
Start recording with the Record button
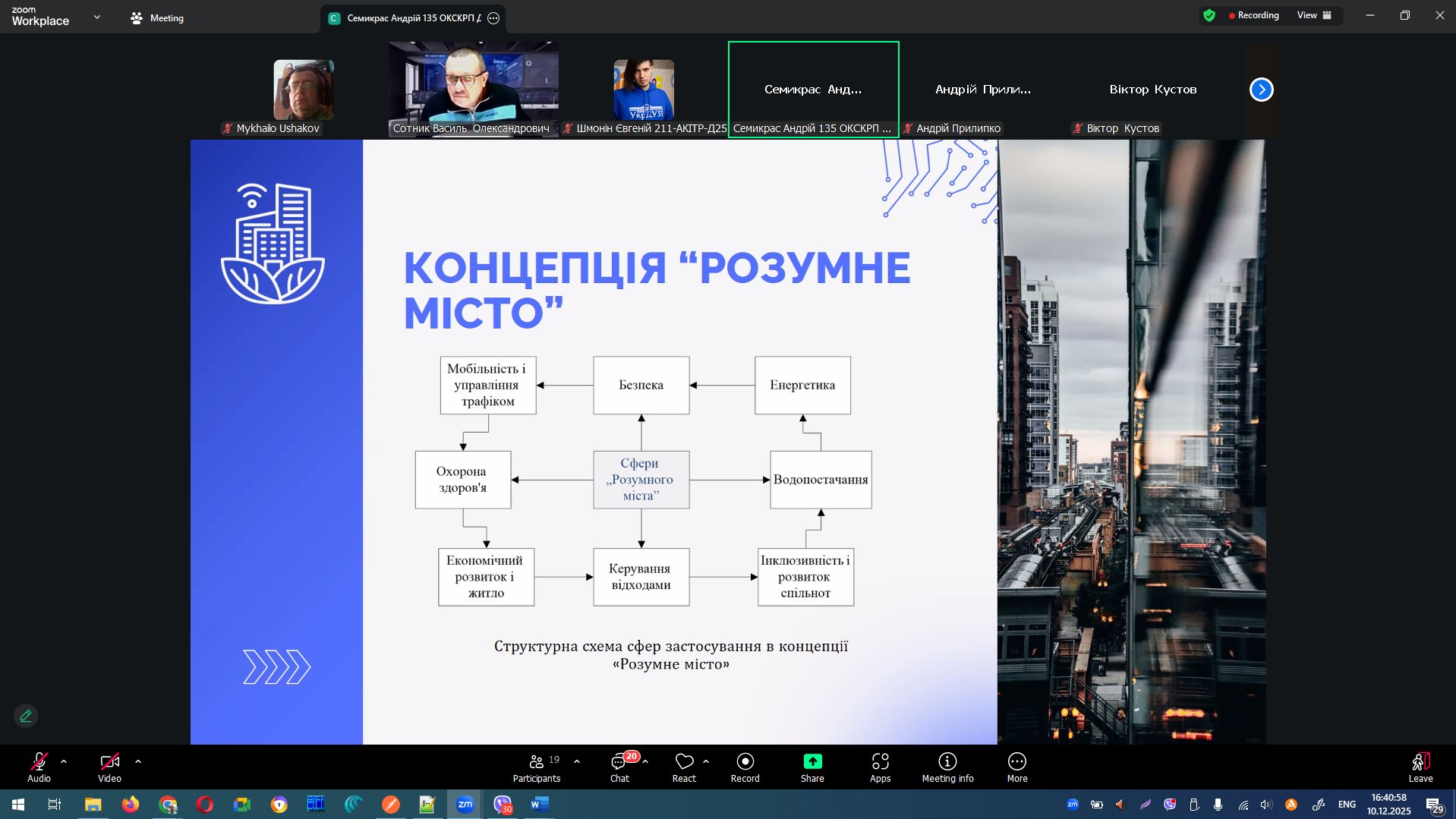tap(745, 767)
